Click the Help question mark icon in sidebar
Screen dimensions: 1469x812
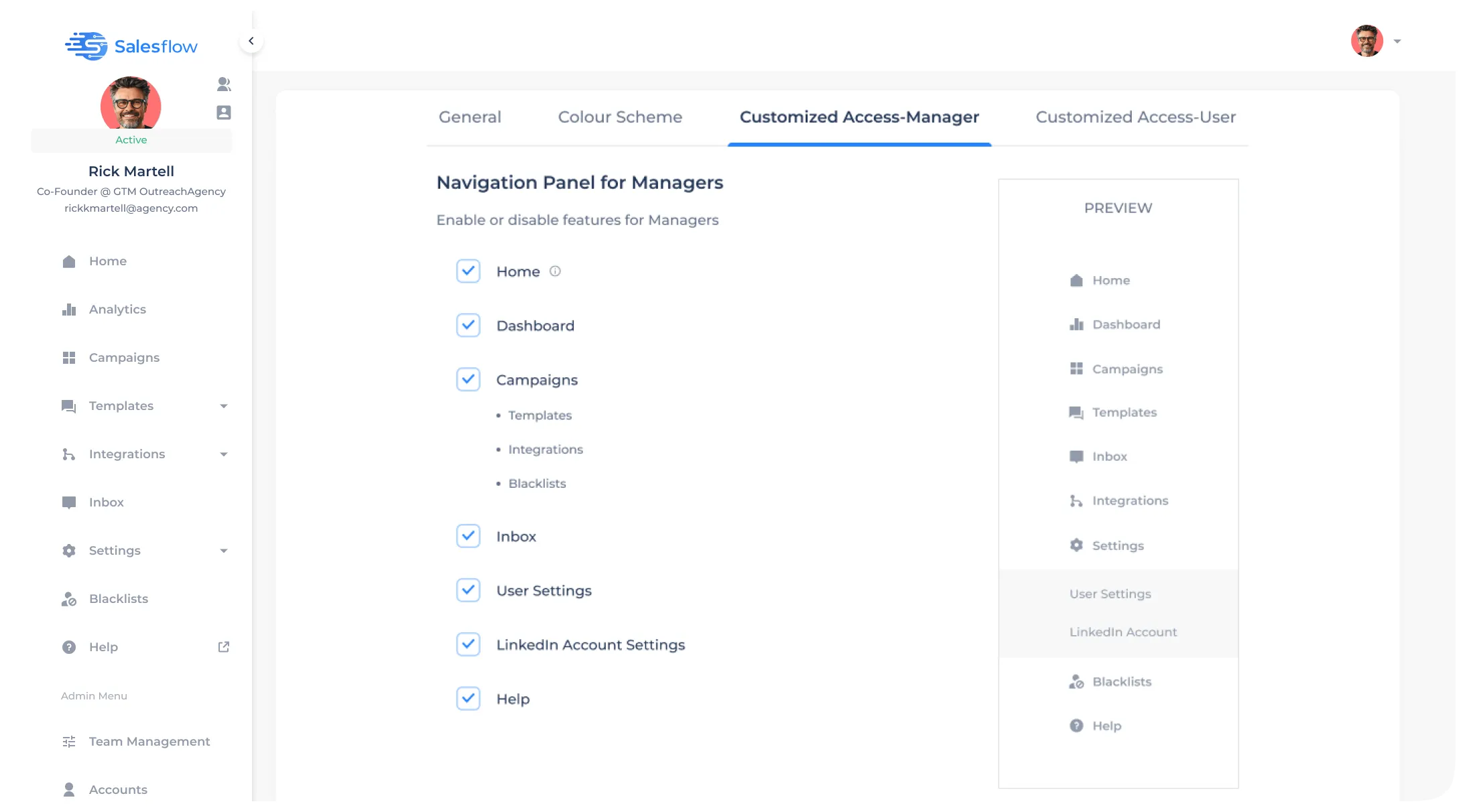tap(69, 647)
